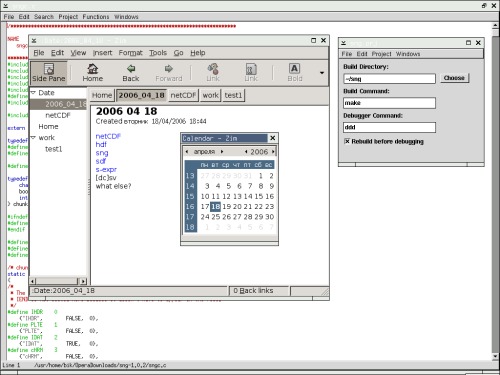Focus the Debugger Command input field
This screenshot has height=375, width=500.
(x=389, y=127)
